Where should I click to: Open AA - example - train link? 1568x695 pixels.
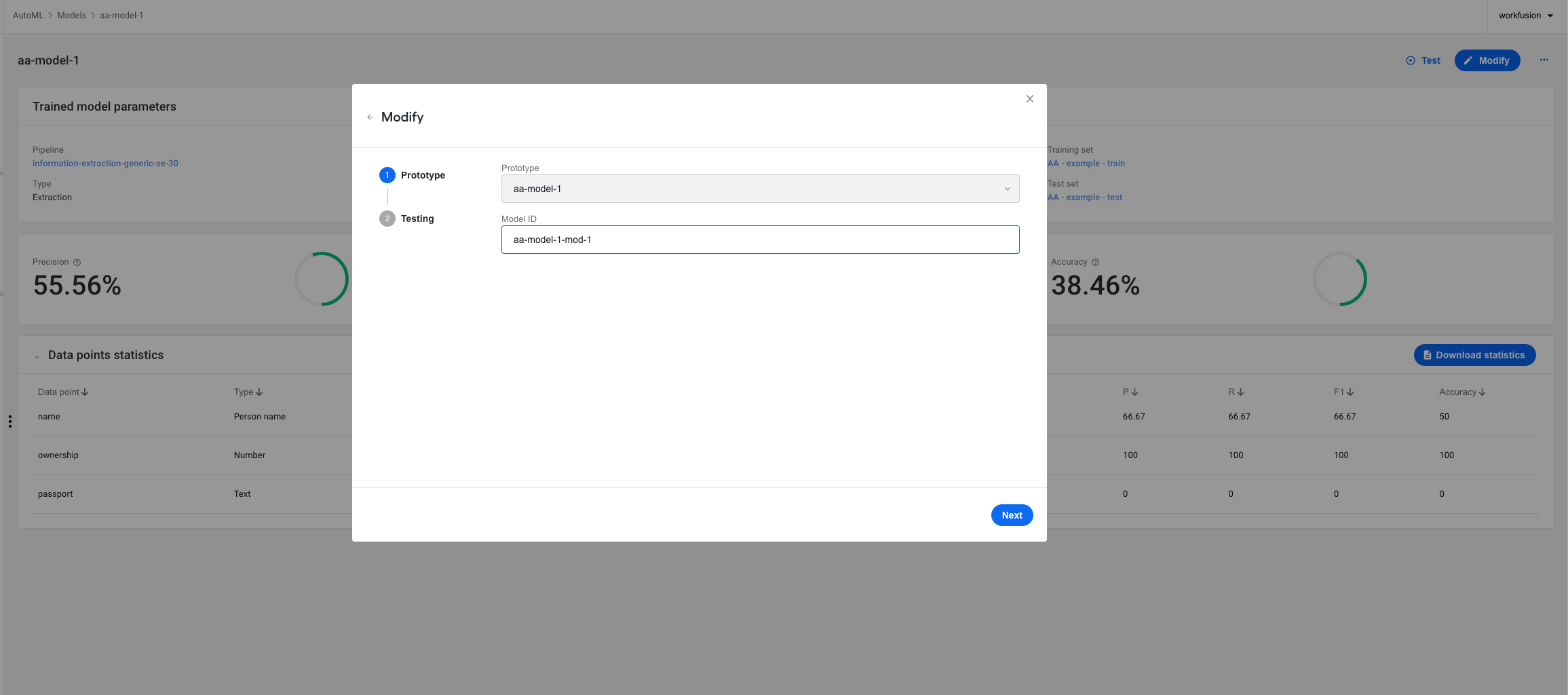pyautogui.click(x=1086, y=164)
